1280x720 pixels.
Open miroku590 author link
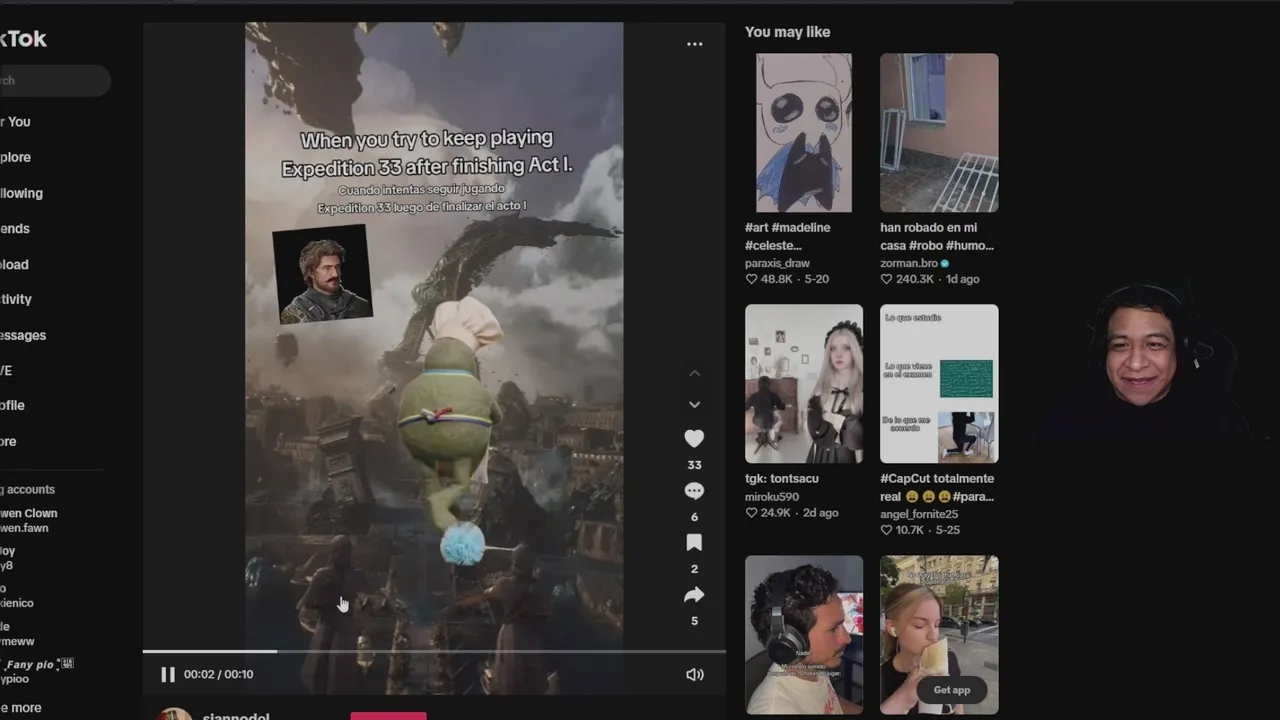(772, 497)
